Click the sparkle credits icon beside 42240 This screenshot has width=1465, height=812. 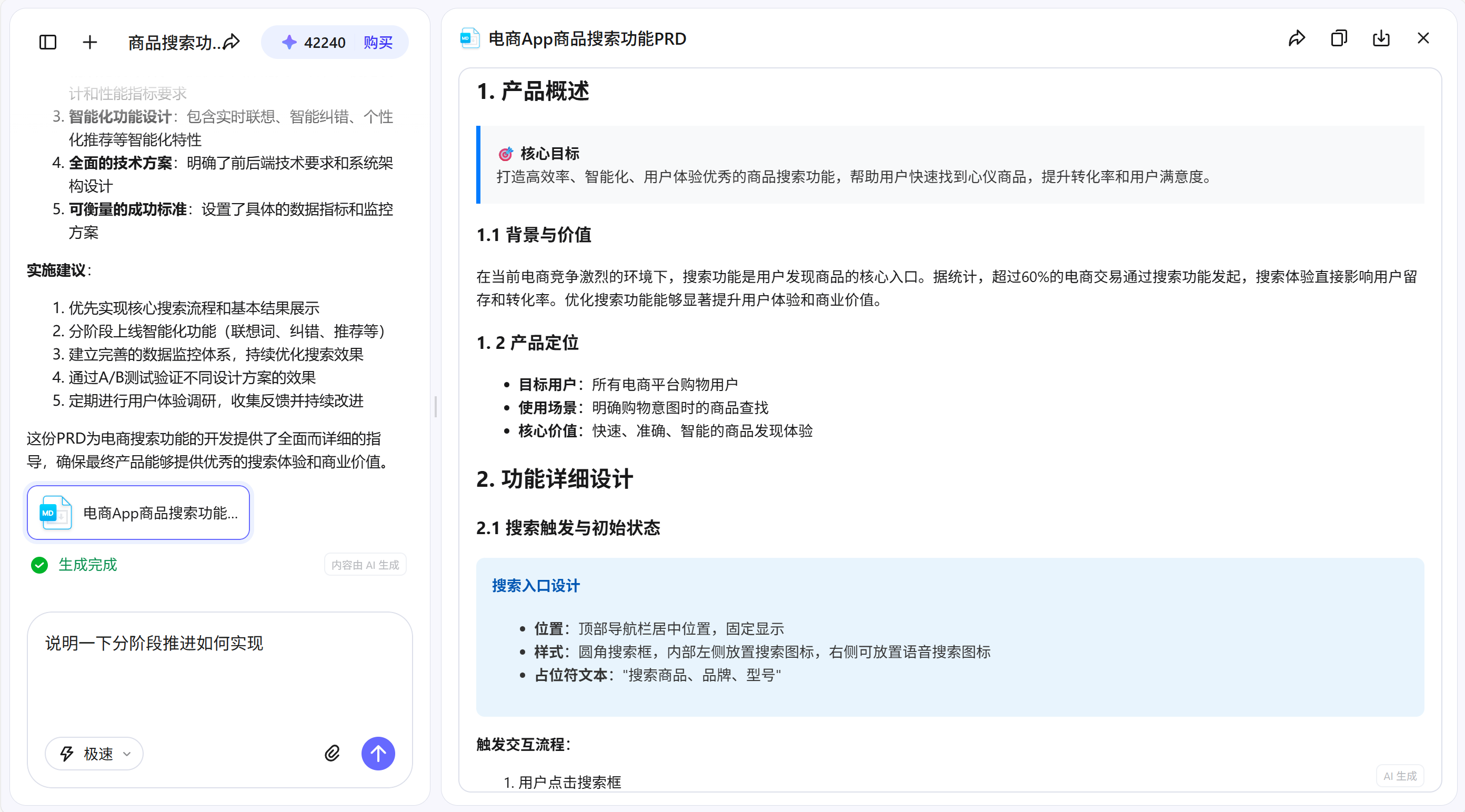pyautogui.click(x=290, y=42)
